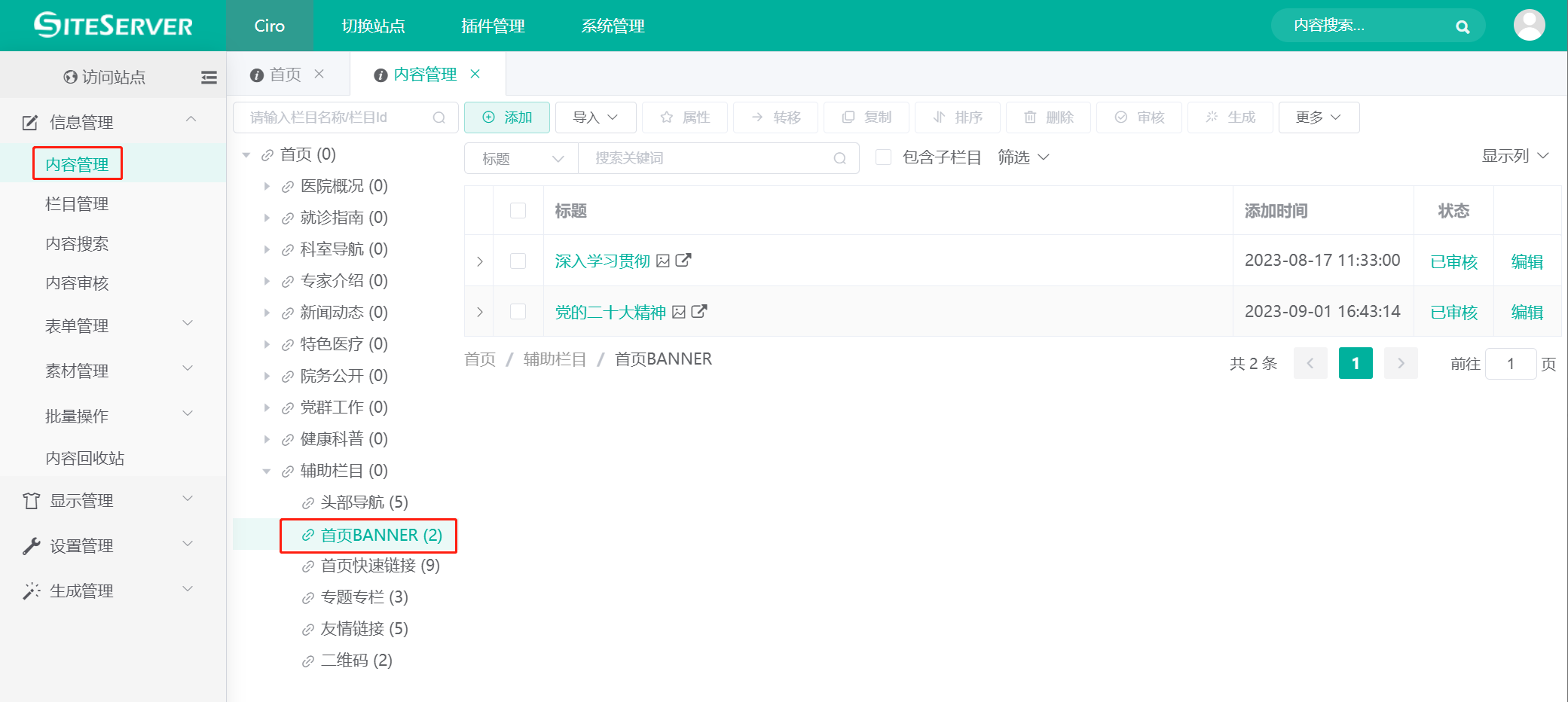Enable the 包含子栏目 checkbox
The width and height of the screenshot is (1568, 702).
(x=883, y=157)
